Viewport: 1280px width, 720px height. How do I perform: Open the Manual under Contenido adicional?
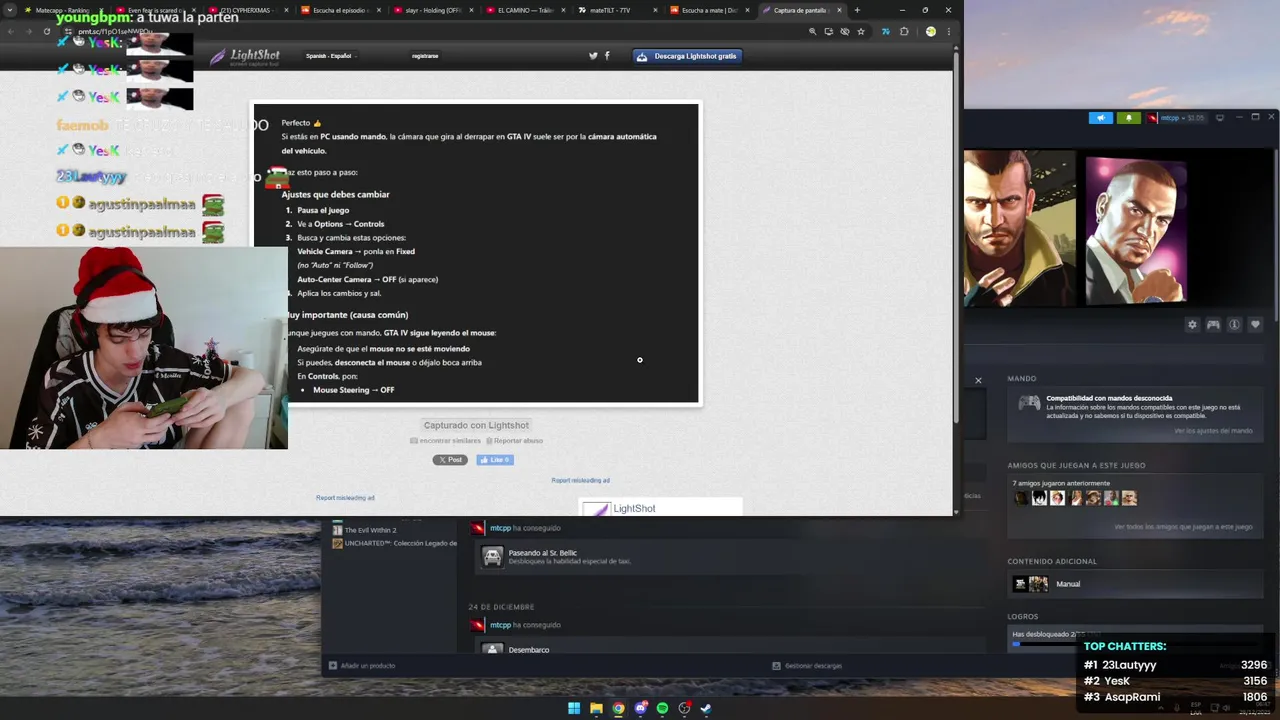[1068, 584]
